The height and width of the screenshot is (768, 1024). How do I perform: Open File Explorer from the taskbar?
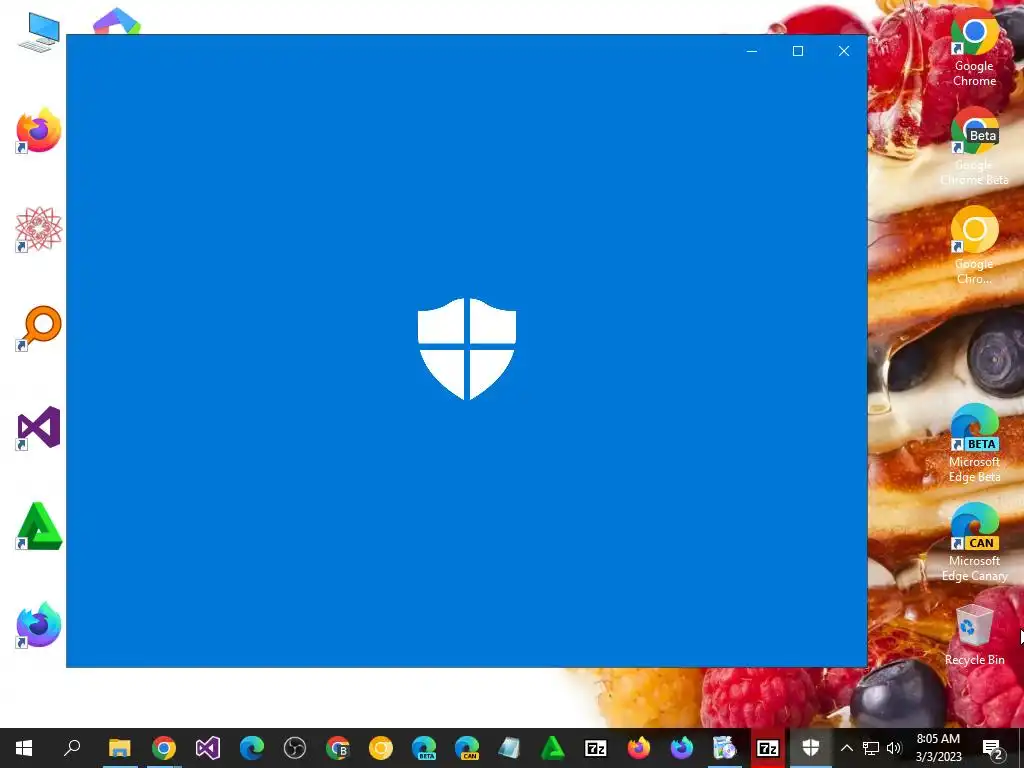point(120,748)
